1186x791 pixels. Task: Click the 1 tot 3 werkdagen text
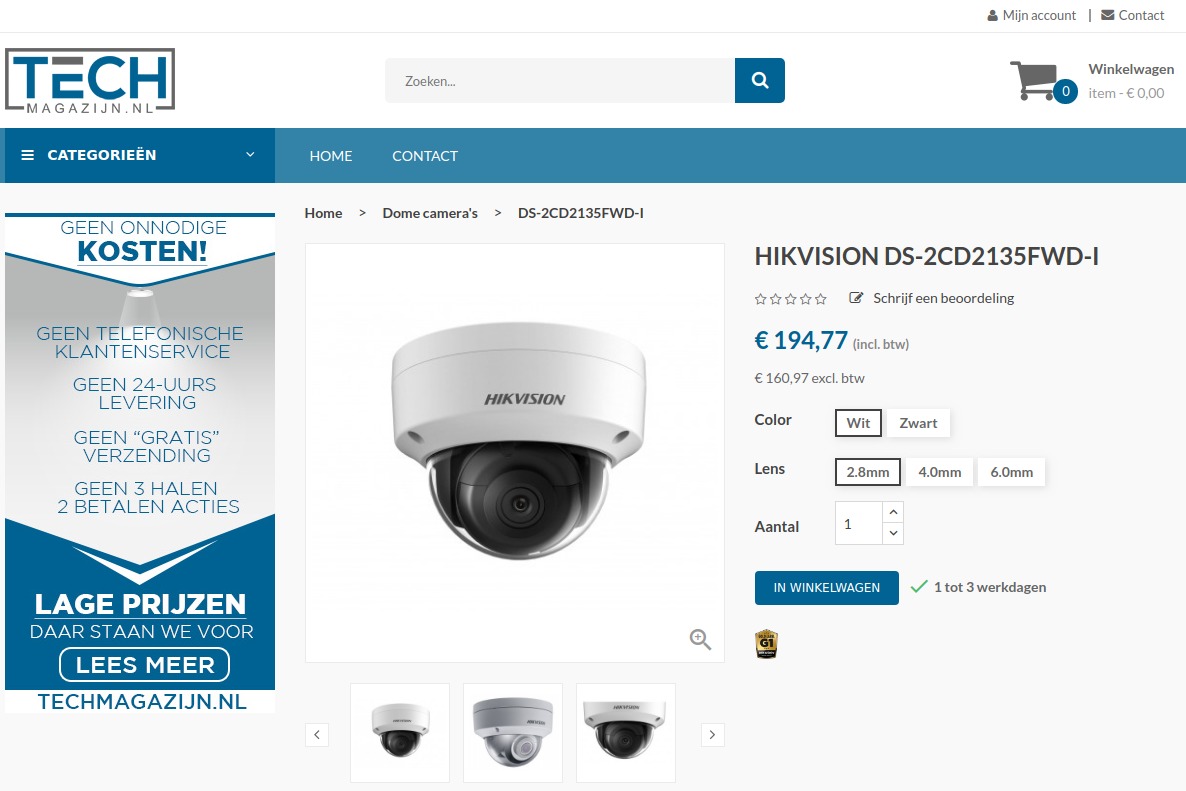pos(989,587)
